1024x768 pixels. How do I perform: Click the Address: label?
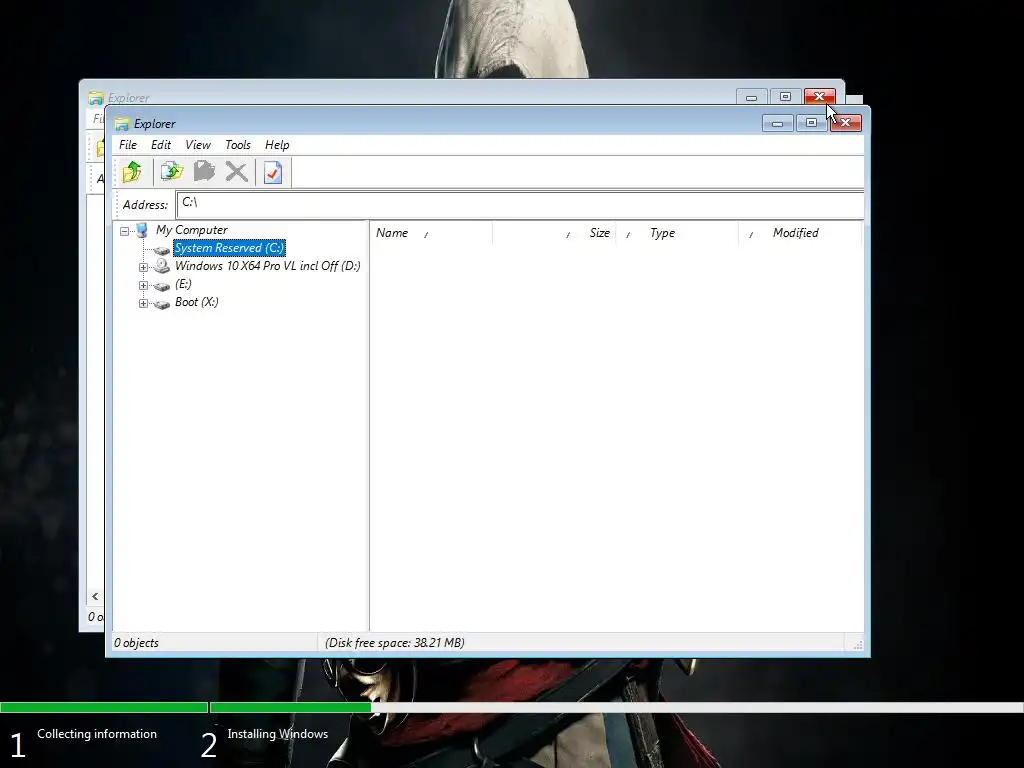pos(145,205)
